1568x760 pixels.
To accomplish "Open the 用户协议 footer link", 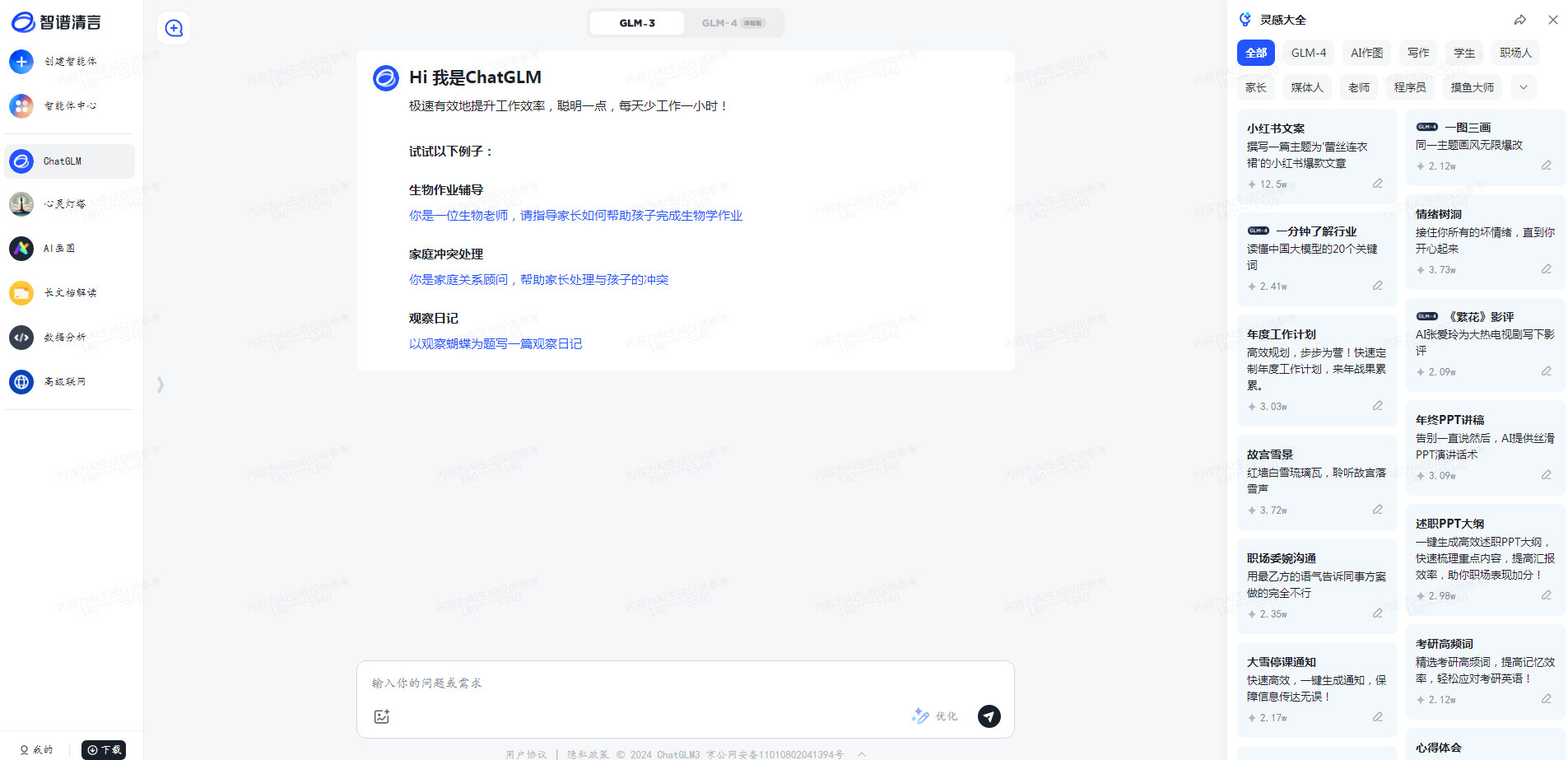I will 526,754.
